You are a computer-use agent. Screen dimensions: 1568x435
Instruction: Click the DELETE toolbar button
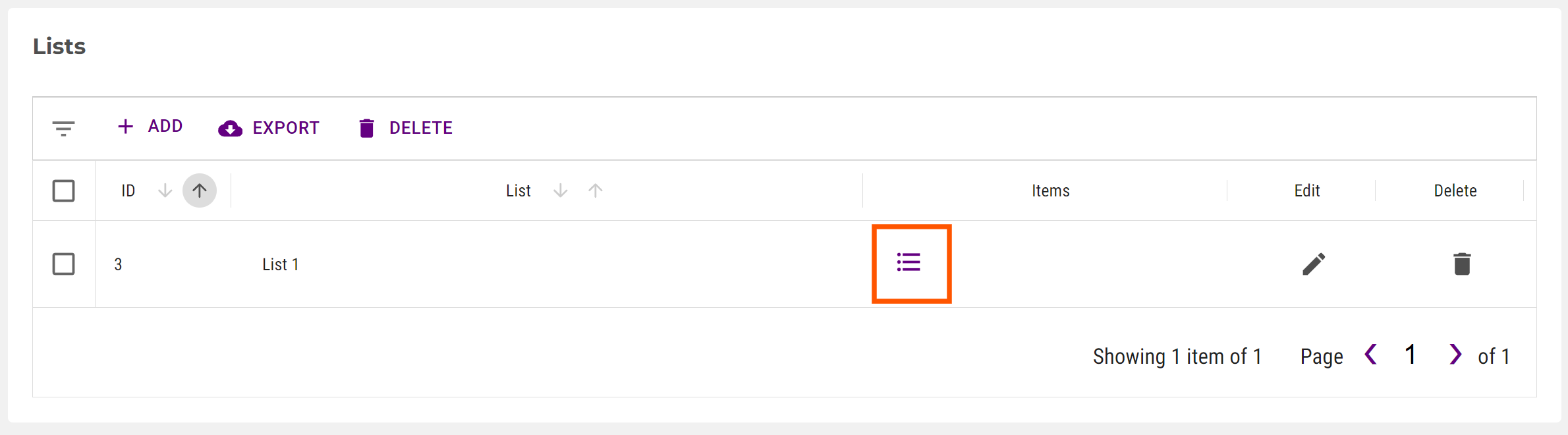[x=406, y=128]
